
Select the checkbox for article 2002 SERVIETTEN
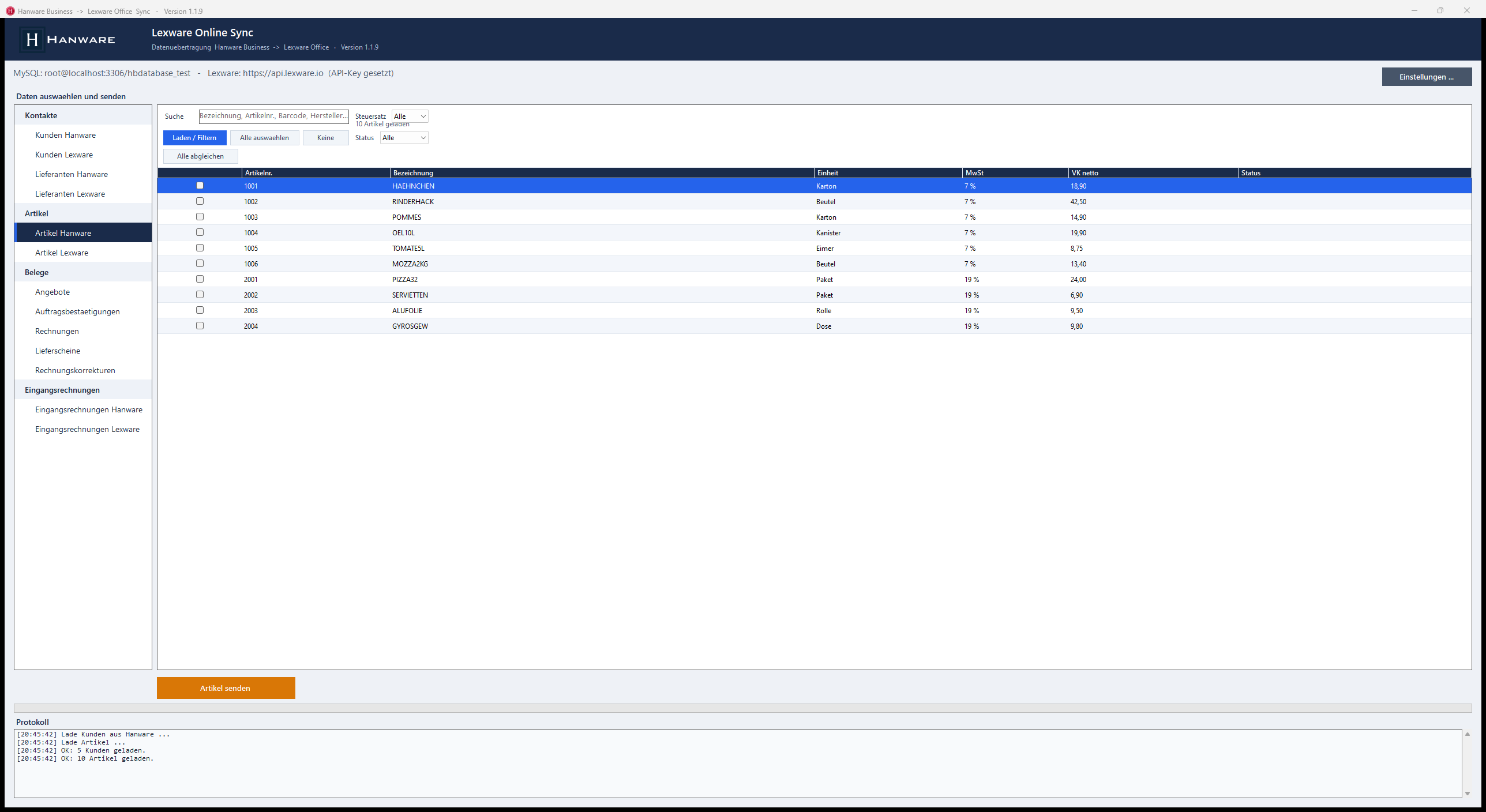[x=200, y=295]
